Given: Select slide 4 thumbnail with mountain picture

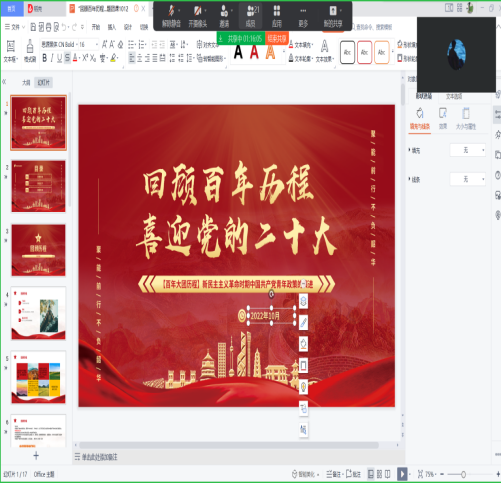Looking at the screenshot, I should coord(38,313).
